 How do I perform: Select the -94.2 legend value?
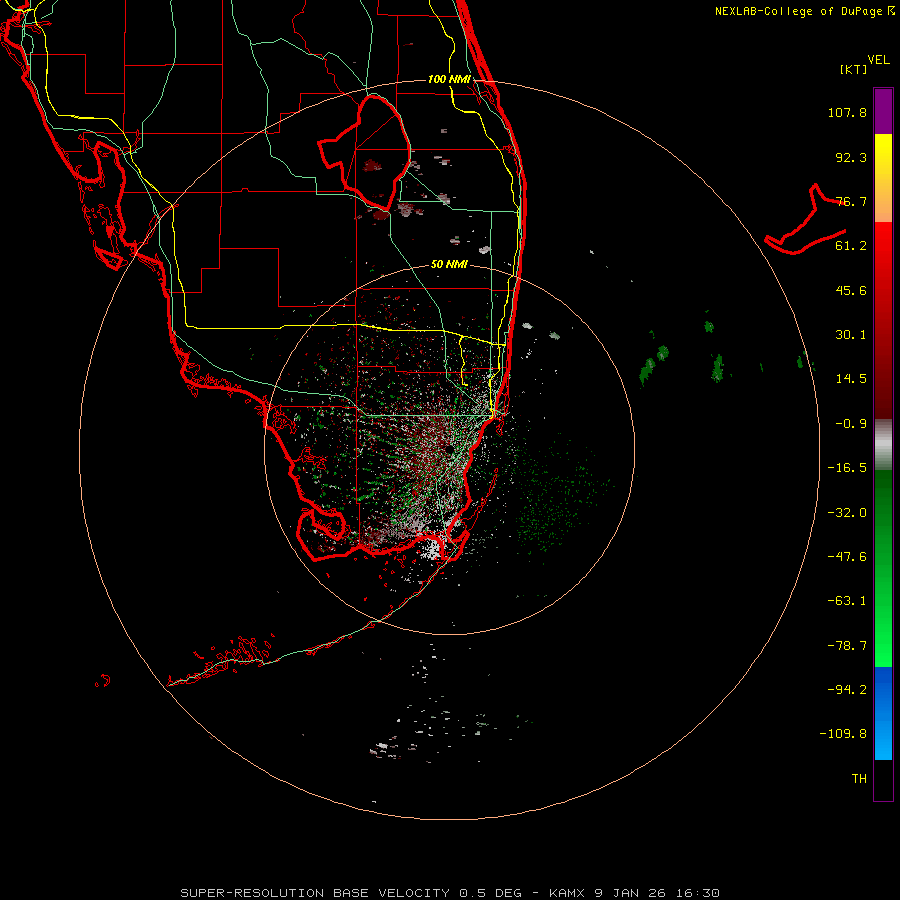847,689
